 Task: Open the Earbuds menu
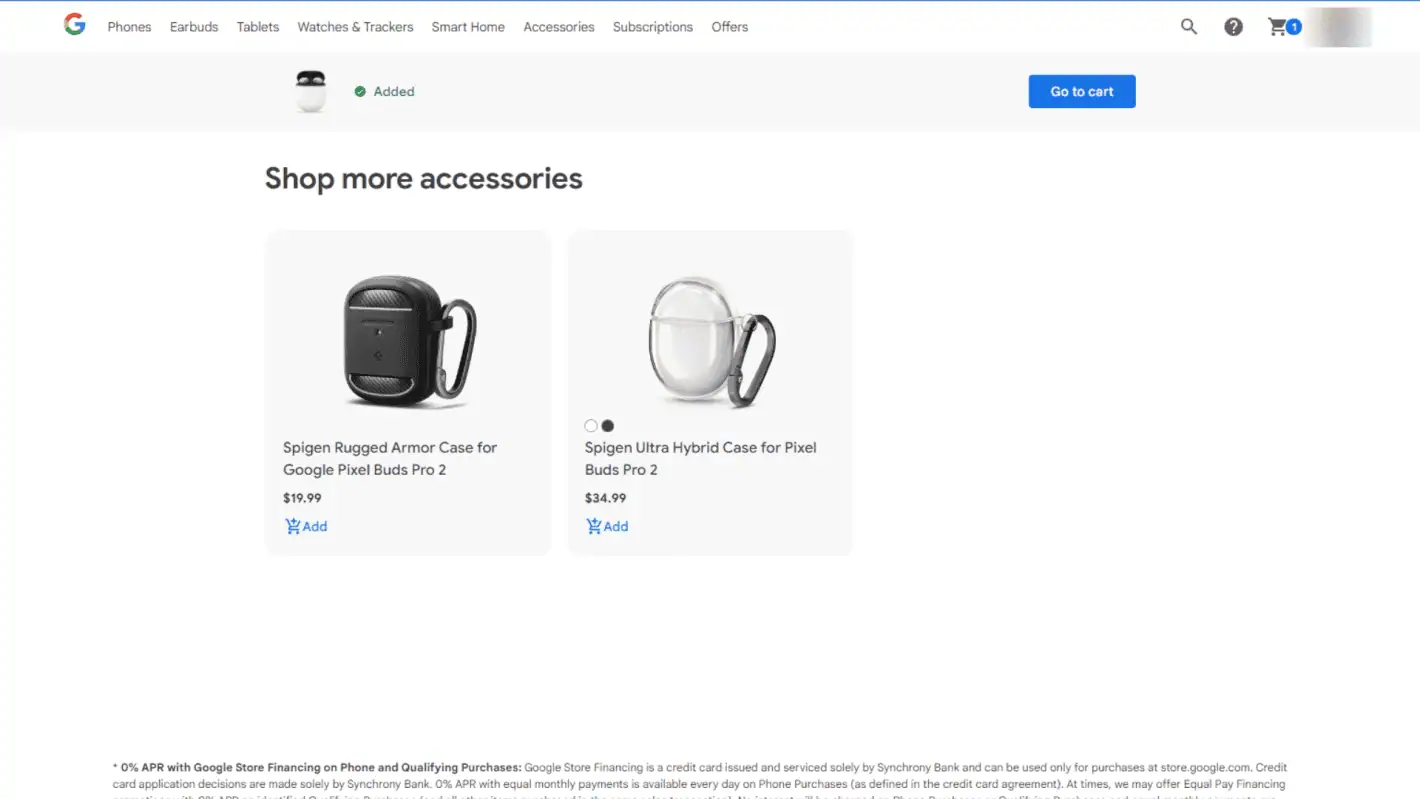click(x=194, y=27)
